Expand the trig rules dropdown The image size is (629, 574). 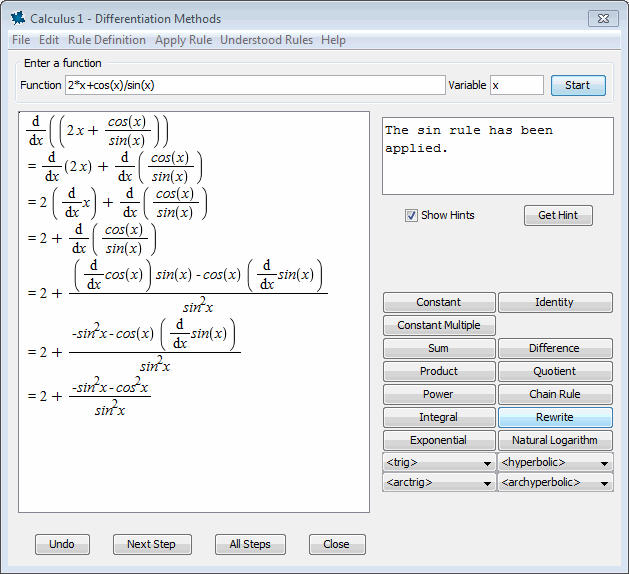[439, 463]
